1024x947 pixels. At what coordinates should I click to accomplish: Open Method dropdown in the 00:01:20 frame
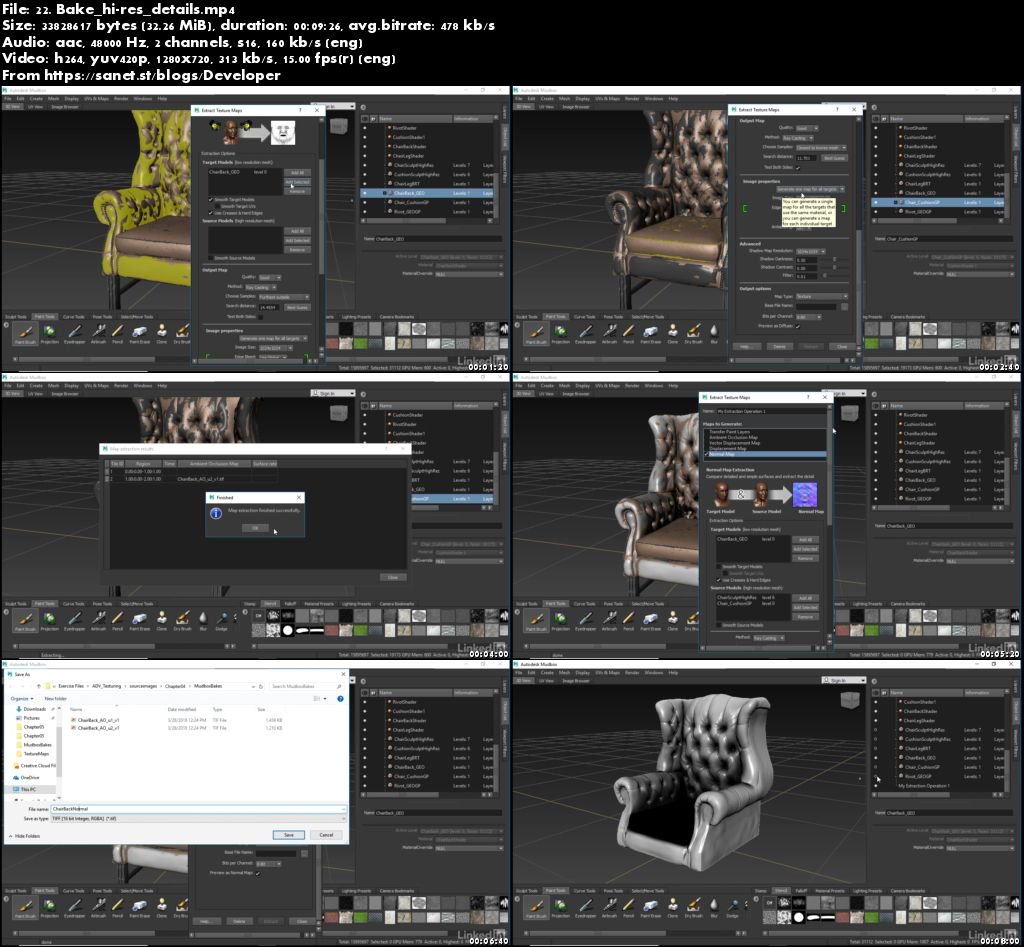pos(261,287)
